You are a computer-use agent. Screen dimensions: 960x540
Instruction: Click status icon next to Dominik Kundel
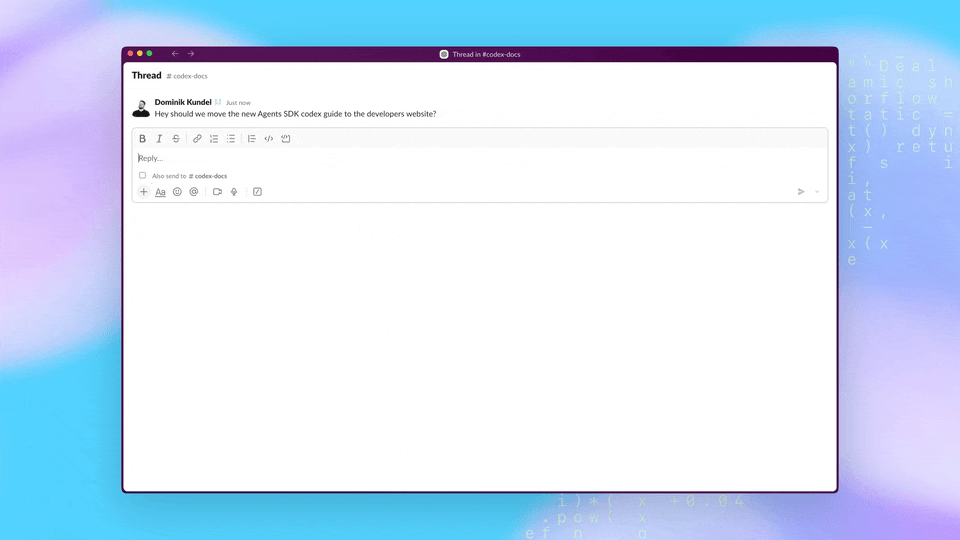(218, 102)
